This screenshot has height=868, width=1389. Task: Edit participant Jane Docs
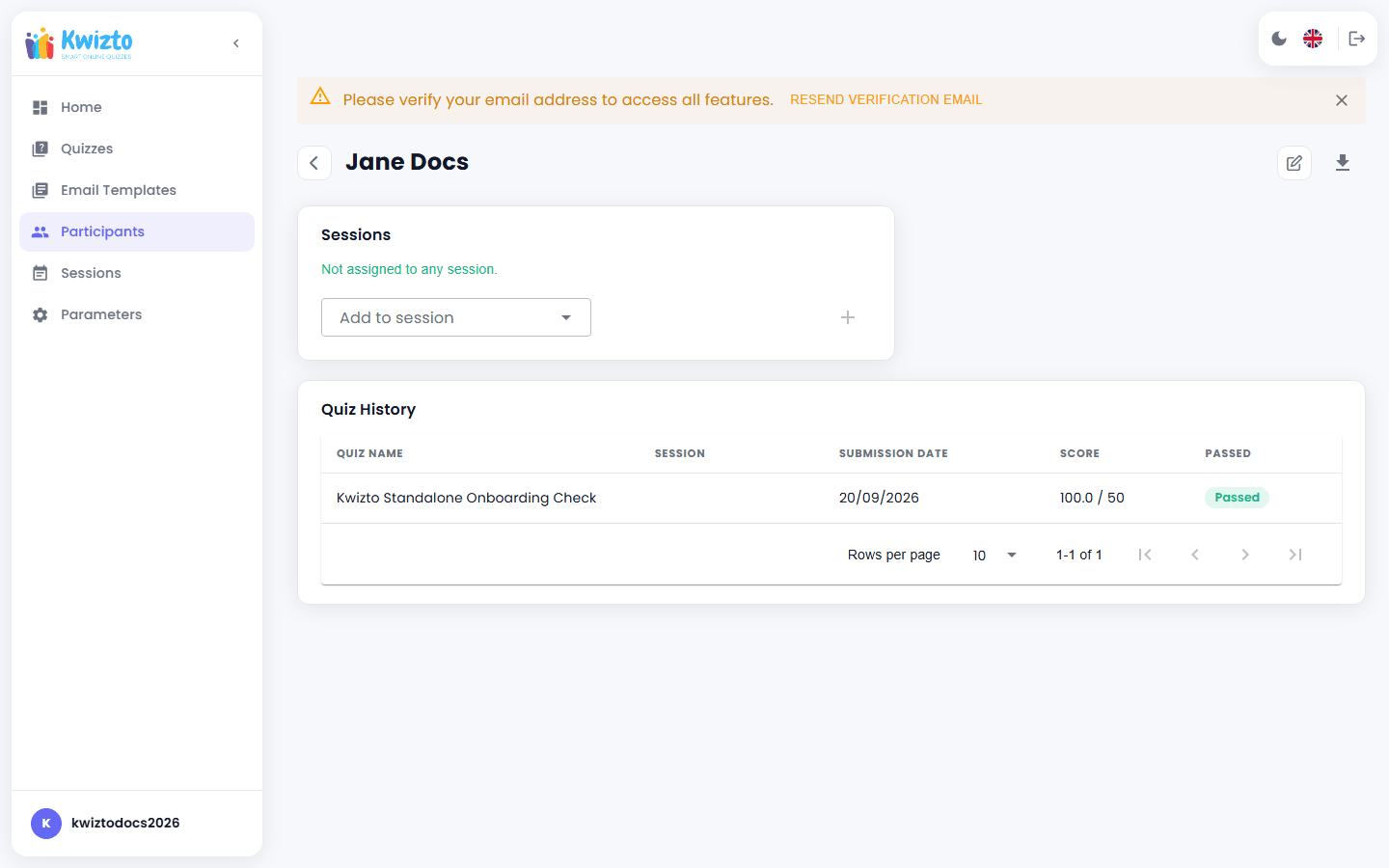[x=1294, y=163]
